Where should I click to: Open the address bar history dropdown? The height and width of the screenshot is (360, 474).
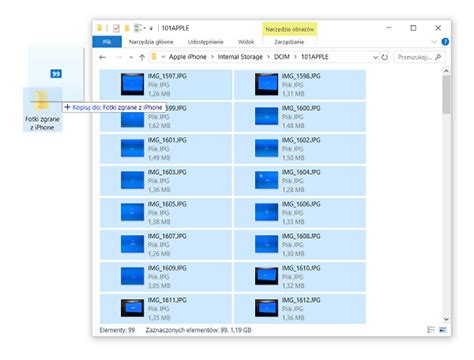(375, 57)
